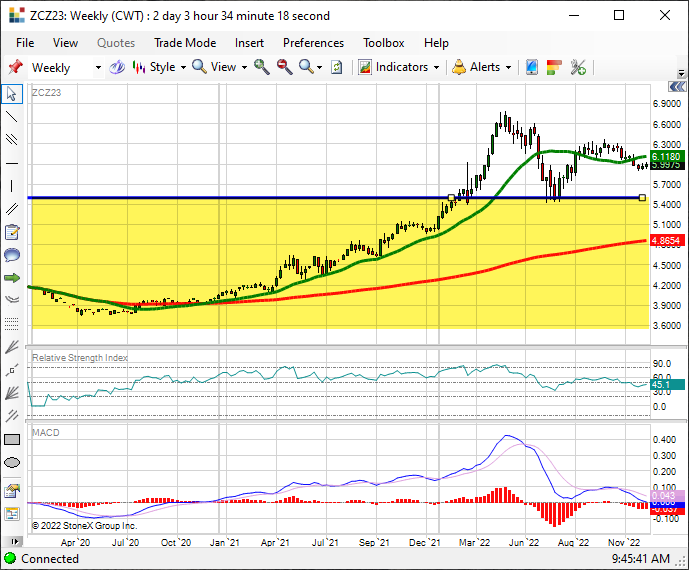Click the blue swirl refresh icon

click(x=117, y=67)
